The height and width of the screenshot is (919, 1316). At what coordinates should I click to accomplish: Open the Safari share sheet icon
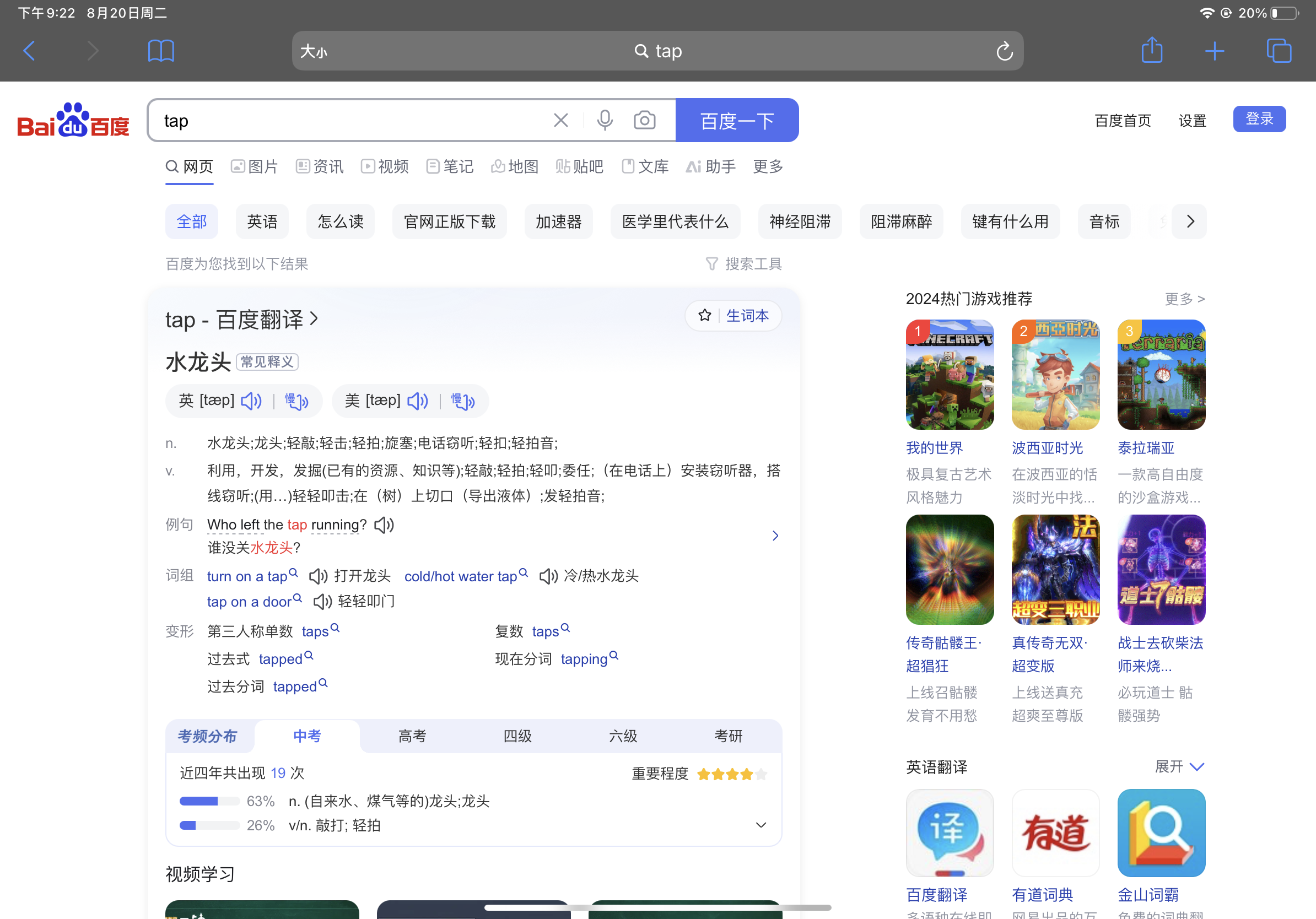click(x=1152, y=50)
